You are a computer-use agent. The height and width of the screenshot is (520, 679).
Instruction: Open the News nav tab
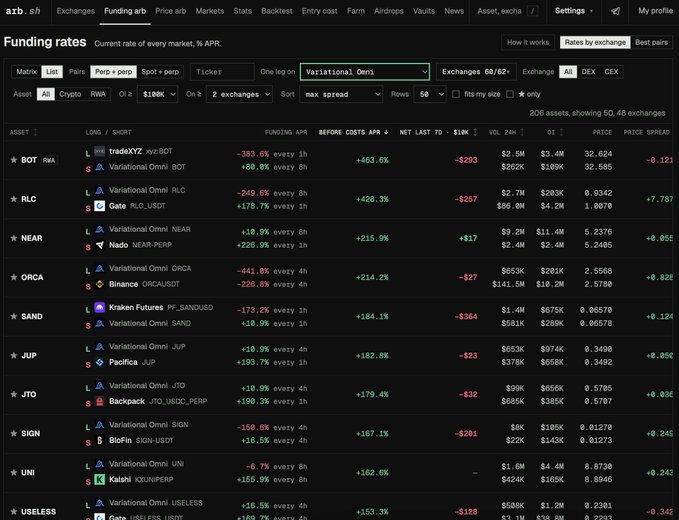454,11
